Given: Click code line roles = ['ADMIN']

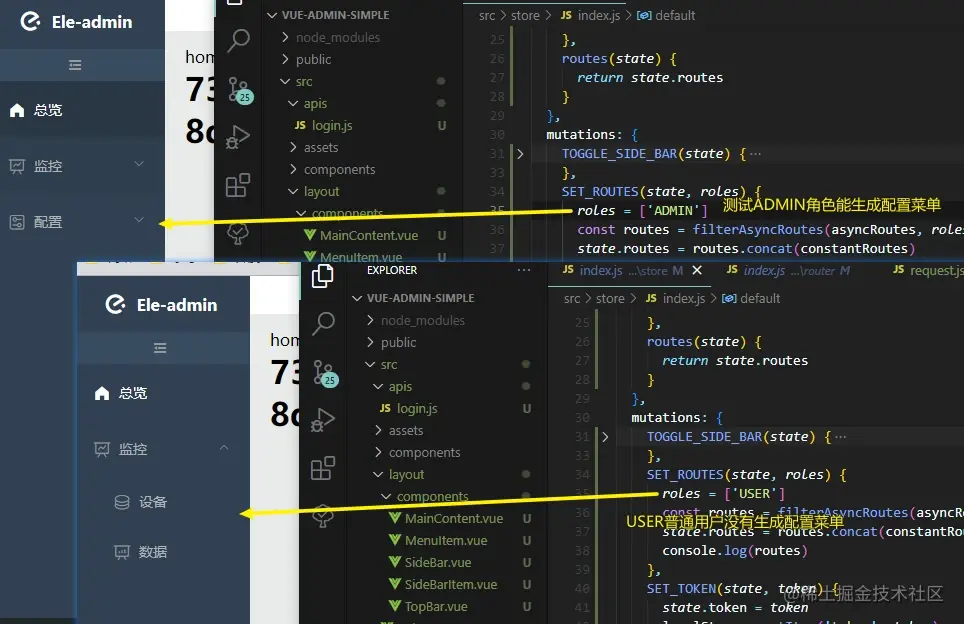Looking at the screenshot, I should (x=642, y=210).
